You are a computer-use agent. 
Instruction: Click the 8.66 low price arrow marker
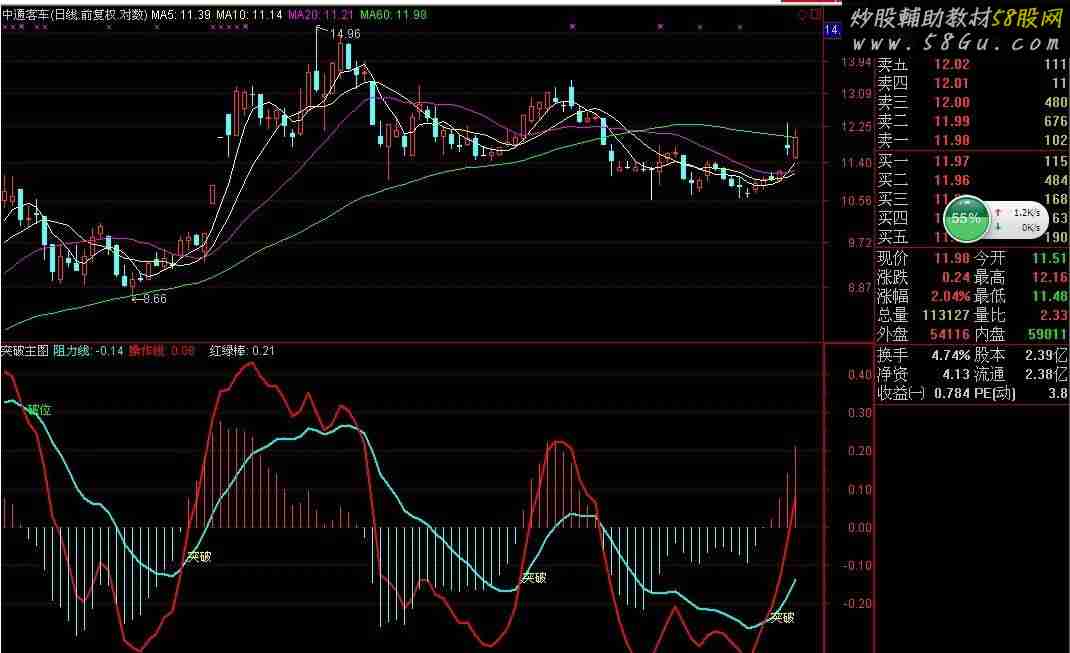pos(148,298)
